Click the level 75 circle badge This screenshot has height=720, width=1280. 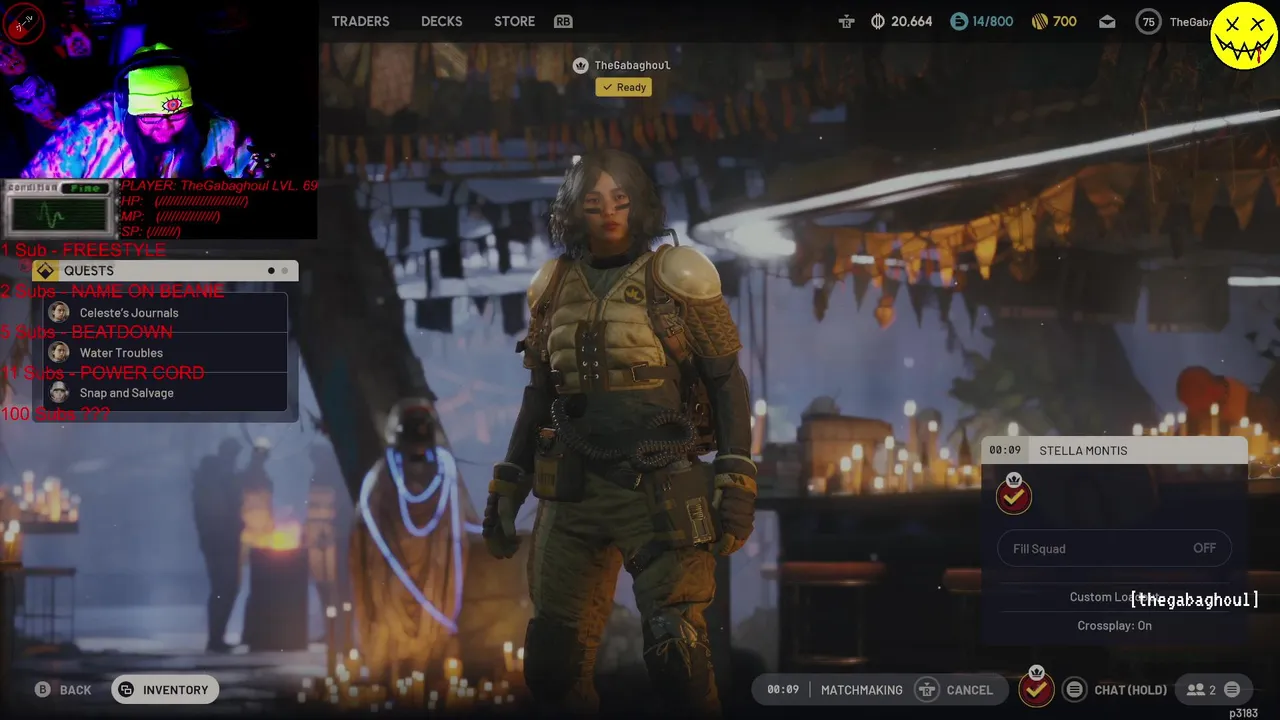tap(1149, 22)
